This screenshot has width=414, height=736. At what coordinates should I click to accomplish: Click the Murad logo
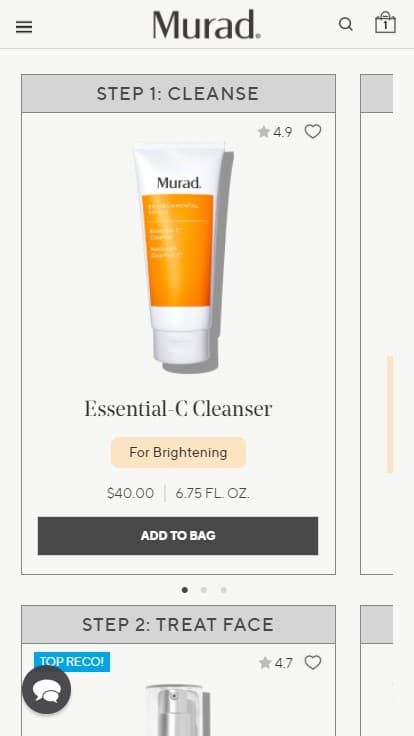click(x=207, y=24)
